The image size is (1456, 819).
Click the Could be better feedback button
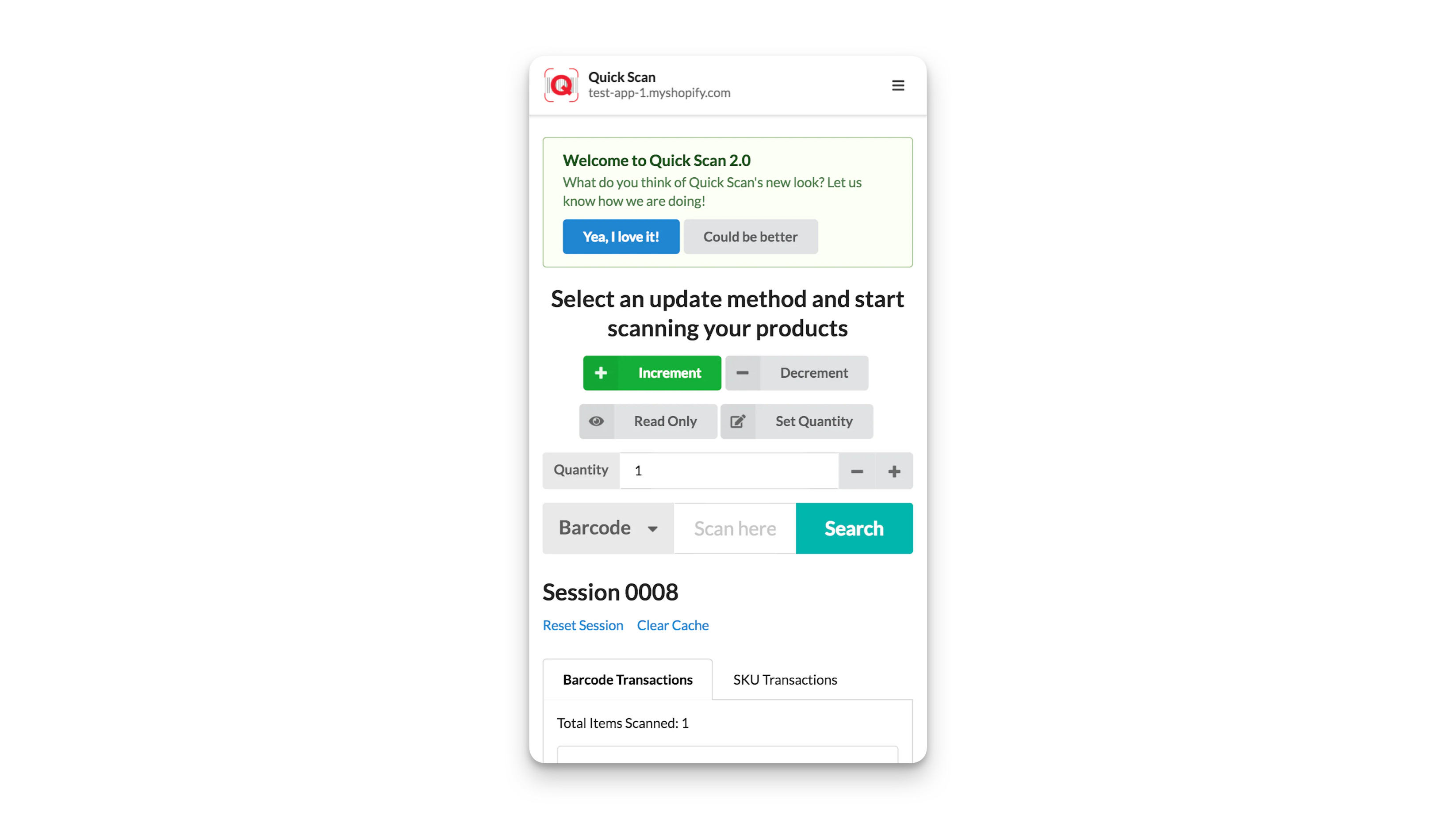750,236
